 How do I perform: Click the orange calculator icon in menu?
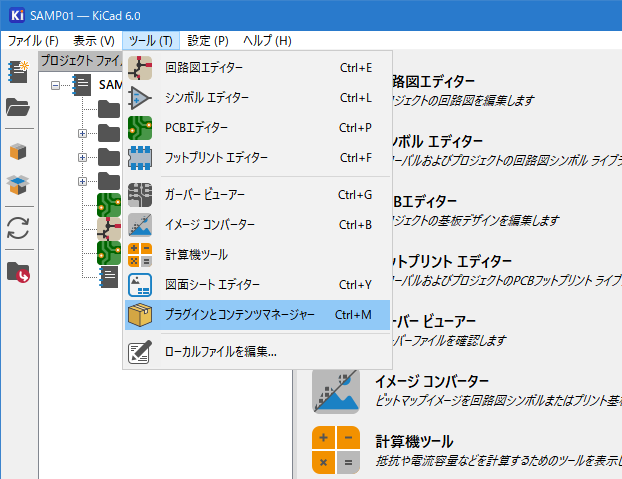coord(140,255)
